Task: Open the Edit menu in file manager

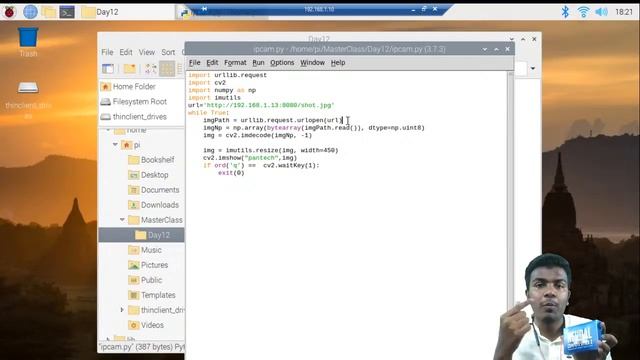Action: [126, 52]
